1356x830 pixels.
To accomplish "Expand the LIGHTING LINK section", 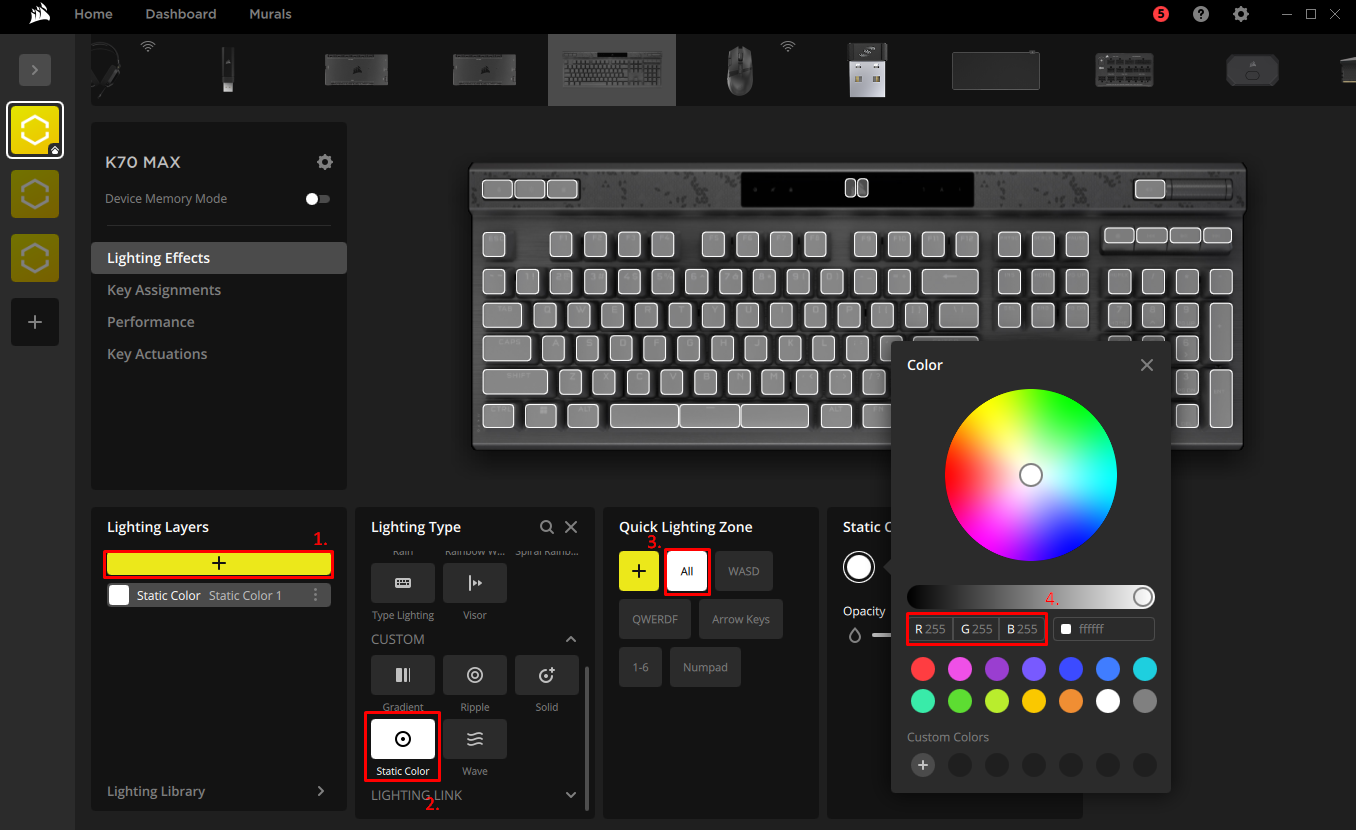I will (x=570, y=795).
